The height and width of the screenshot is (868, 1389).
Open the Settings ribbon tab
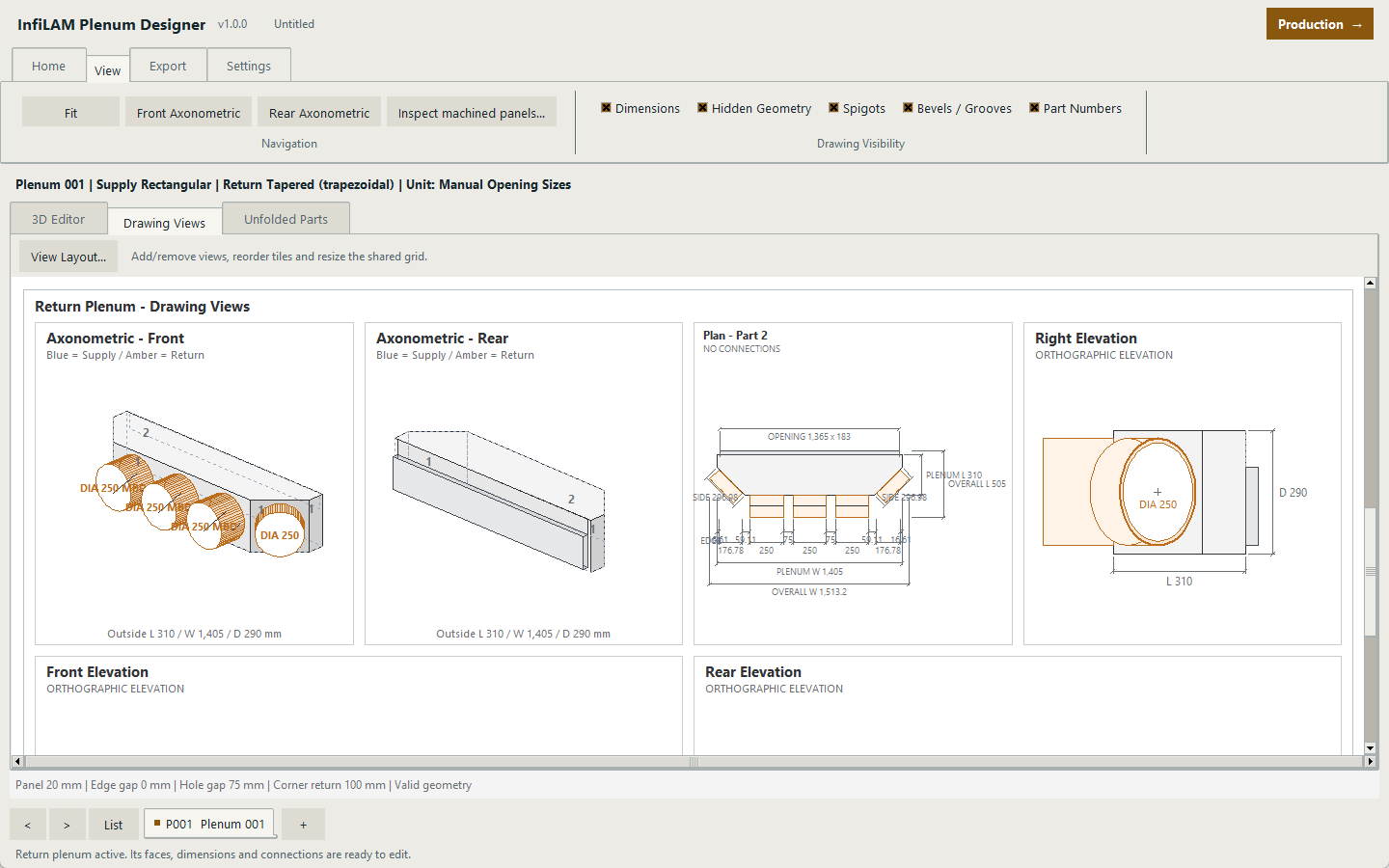249,66
